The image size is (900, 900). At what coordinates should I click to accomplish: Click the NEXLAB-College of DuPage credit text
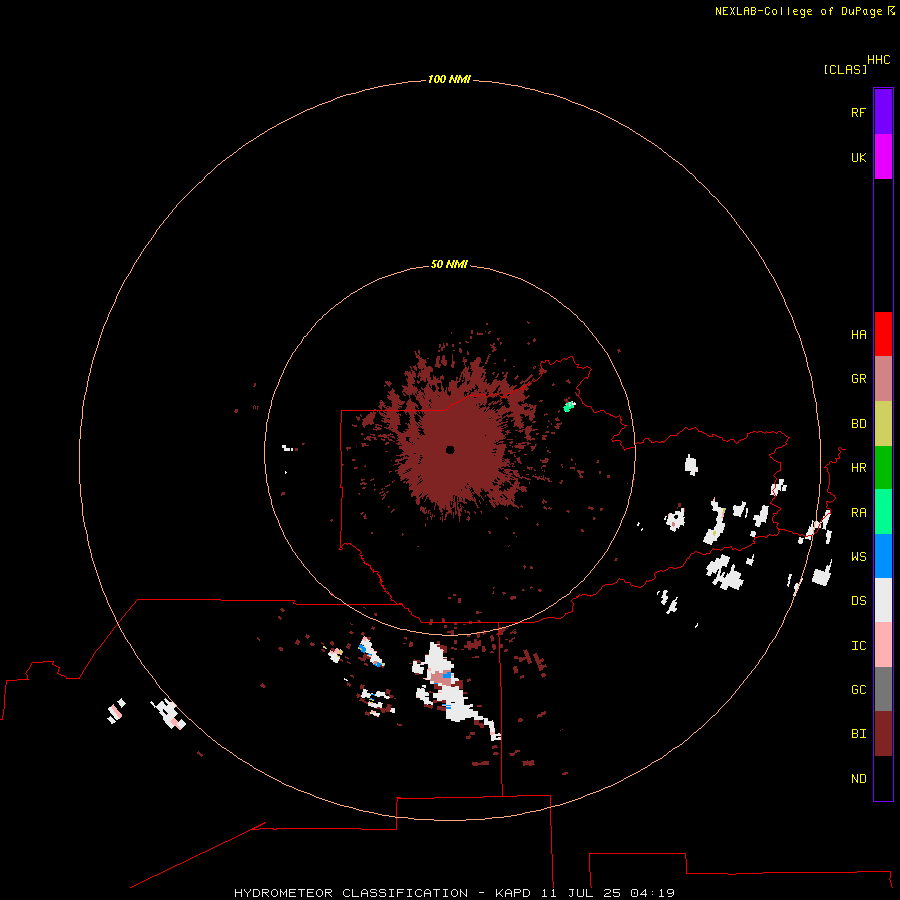tap(798, 11)
